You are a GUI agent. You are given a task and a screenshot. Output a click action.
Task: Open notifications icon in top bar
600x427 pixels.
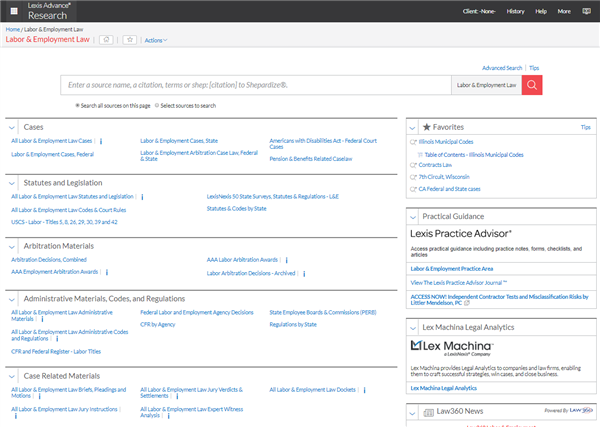pyautogui.click(x=586, y=11)
